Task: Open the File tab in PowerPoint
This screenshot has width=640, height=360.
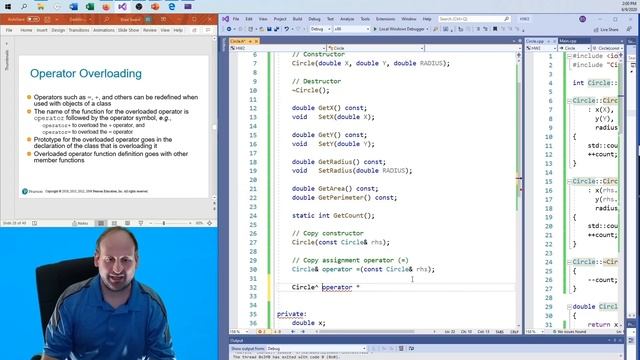Action: [x=9, y=30]
